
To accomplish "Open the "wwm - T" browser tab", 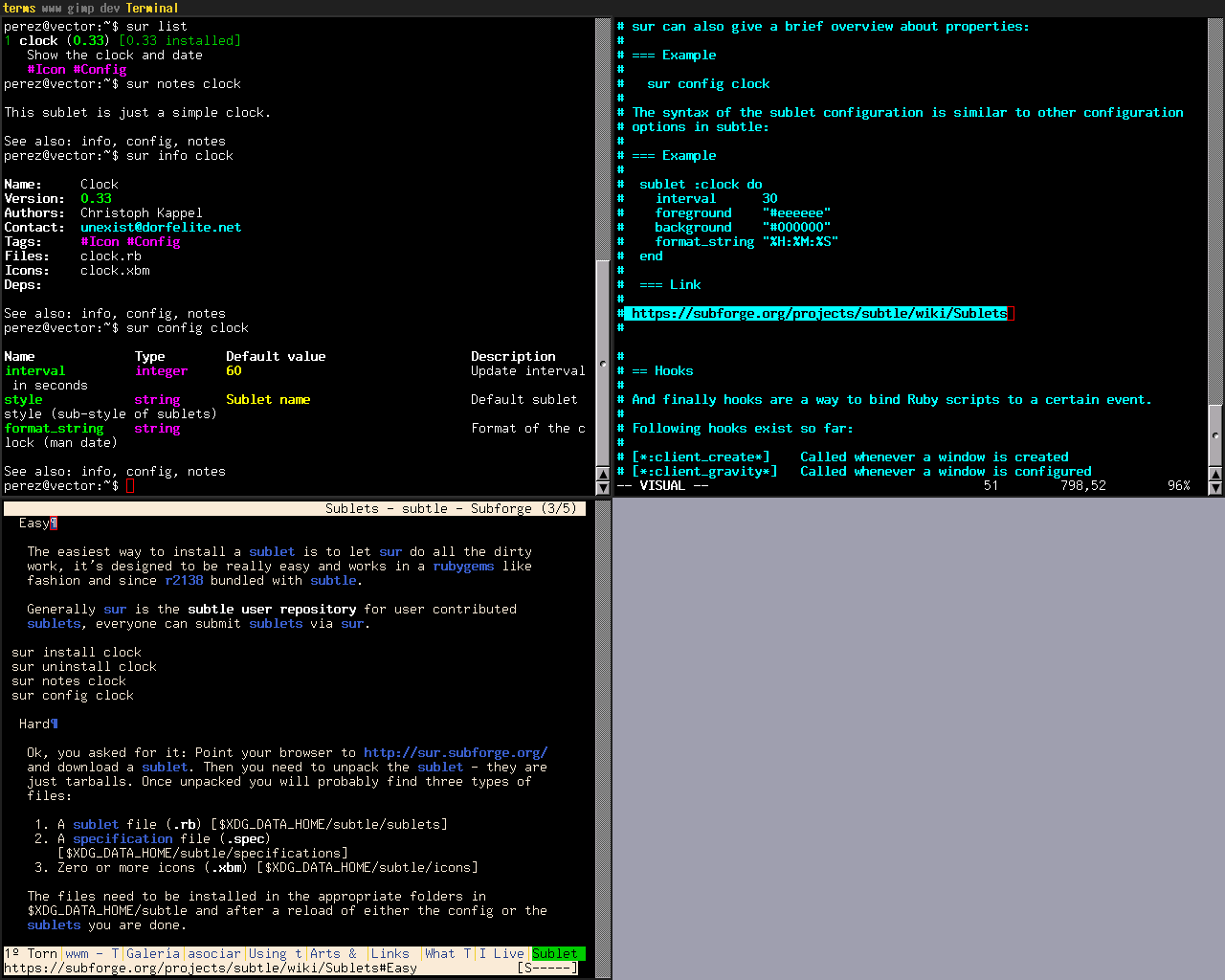I will (x=92, y=954).
